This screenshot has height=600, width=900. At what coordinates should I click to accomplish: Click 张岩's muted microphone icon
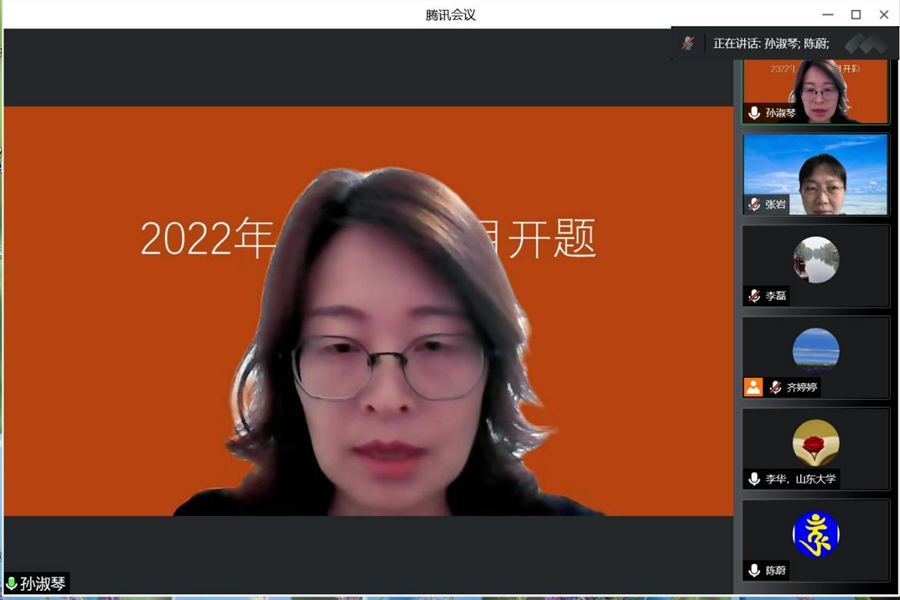[754, 204]
